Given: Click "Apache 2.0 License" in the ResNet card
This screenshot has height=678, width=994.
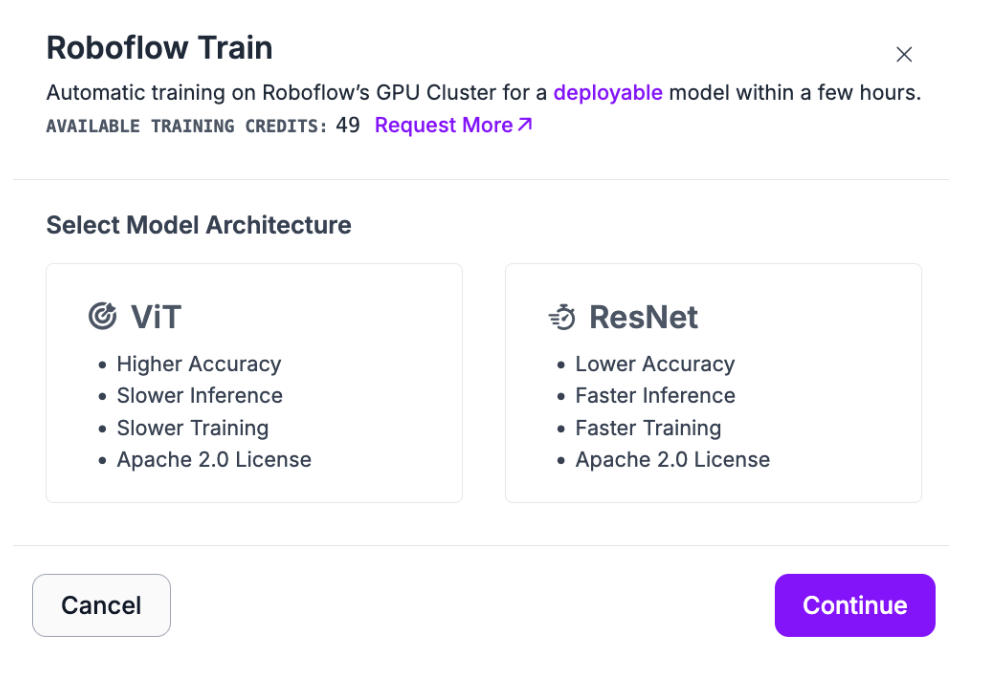Looking at the screenshot, I should (x=672, y=460).
